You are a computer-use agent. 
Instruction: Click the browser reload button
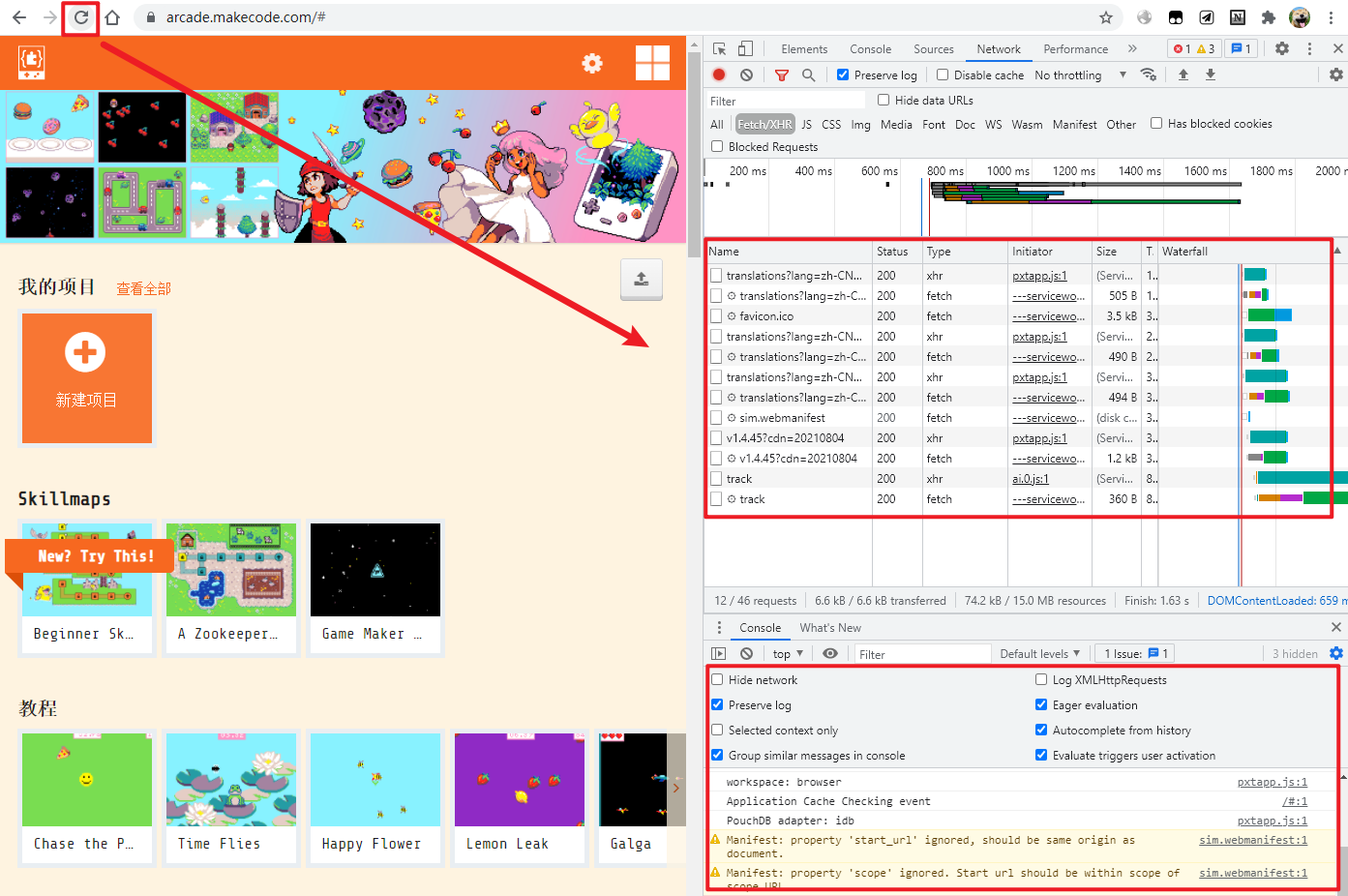click(81, 17)
